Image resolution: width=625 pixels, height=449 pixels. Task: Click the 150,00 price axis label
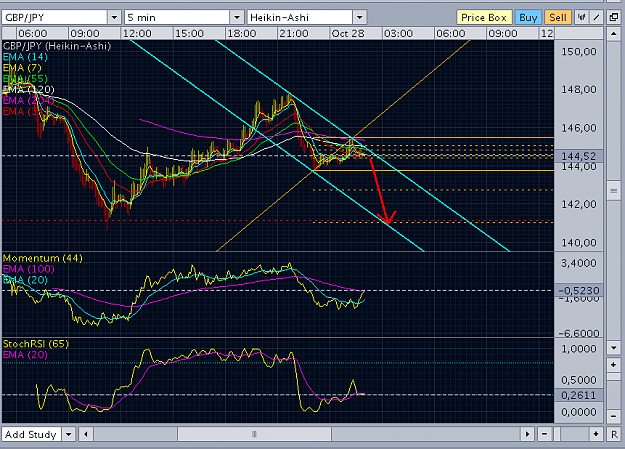coord(579,51)
